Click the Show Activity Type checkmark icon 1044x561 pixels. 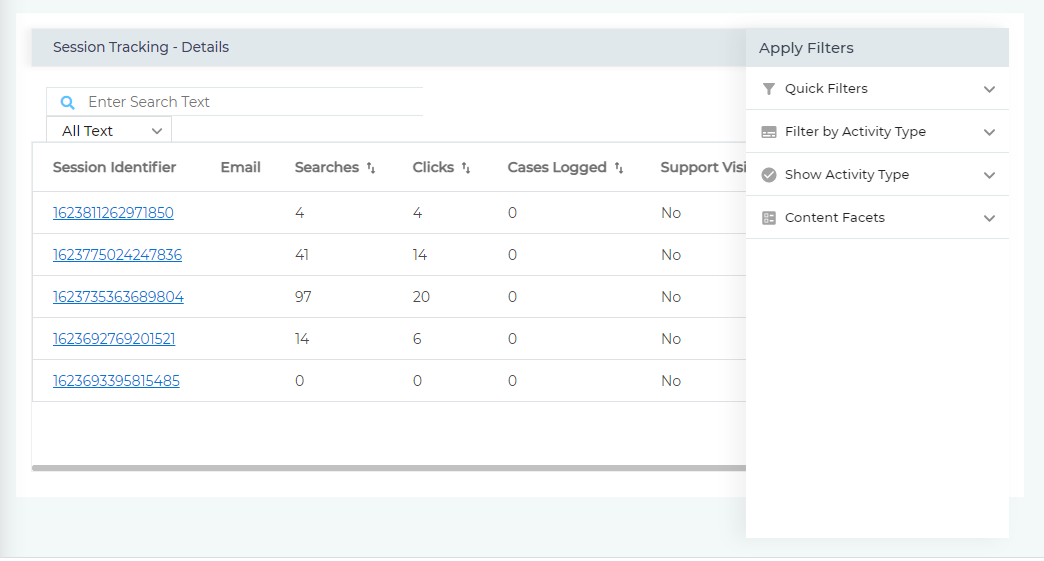click(x=768, y=175)
